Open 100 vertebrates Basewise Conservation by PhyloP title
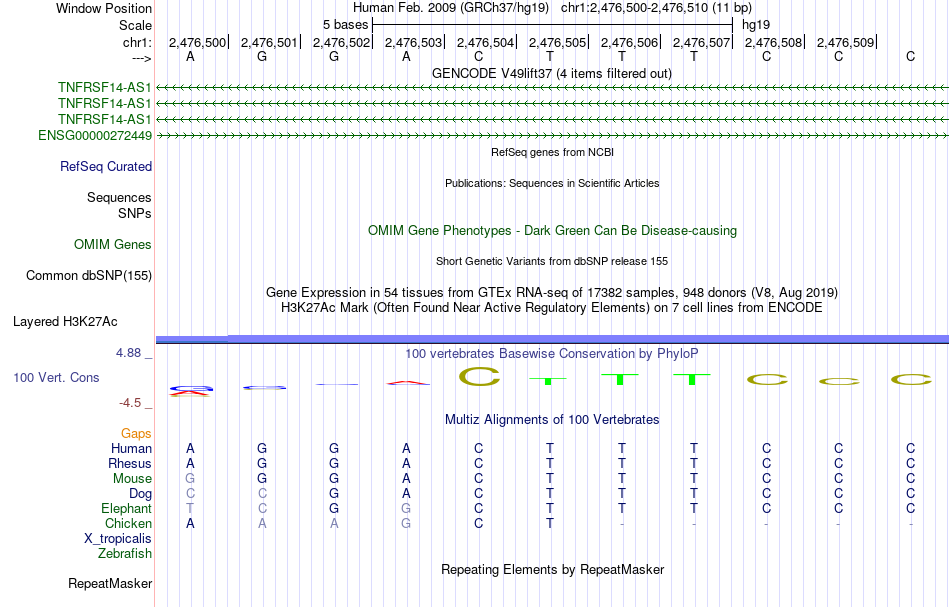 point(552,354)
